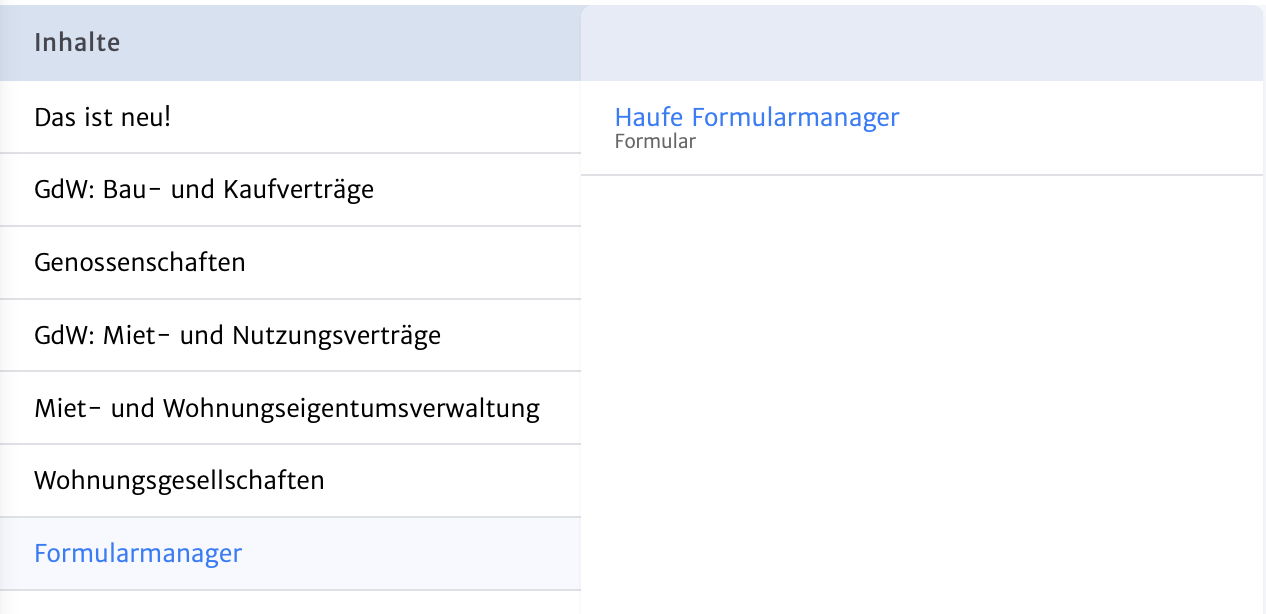Launch the Haufe Formularmanager form
Image resolution: width=1266 pixels, height=614 pixels.
[757, 117]
